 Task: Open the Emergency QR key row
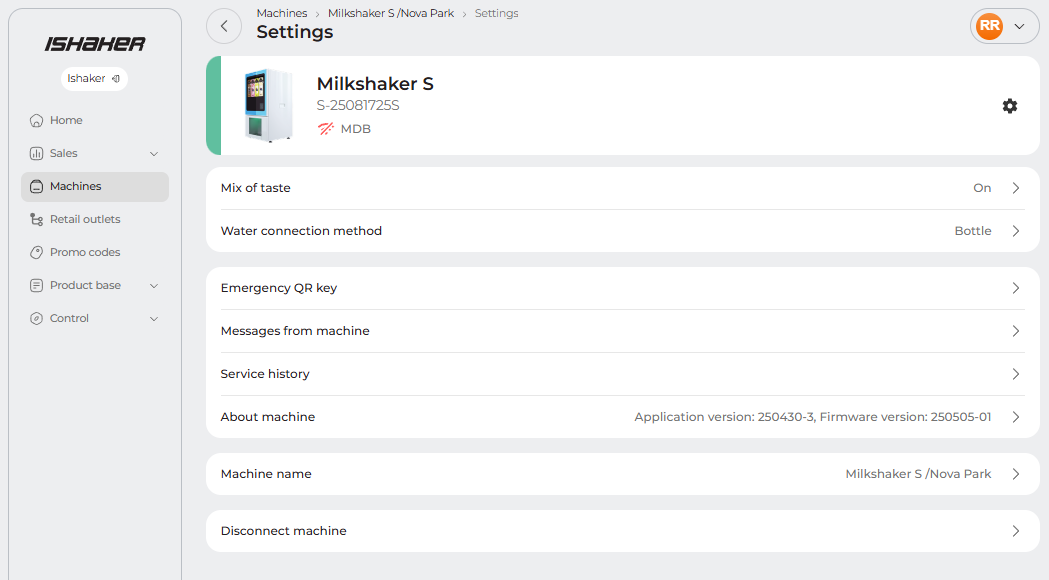click(x=622, y=288)
